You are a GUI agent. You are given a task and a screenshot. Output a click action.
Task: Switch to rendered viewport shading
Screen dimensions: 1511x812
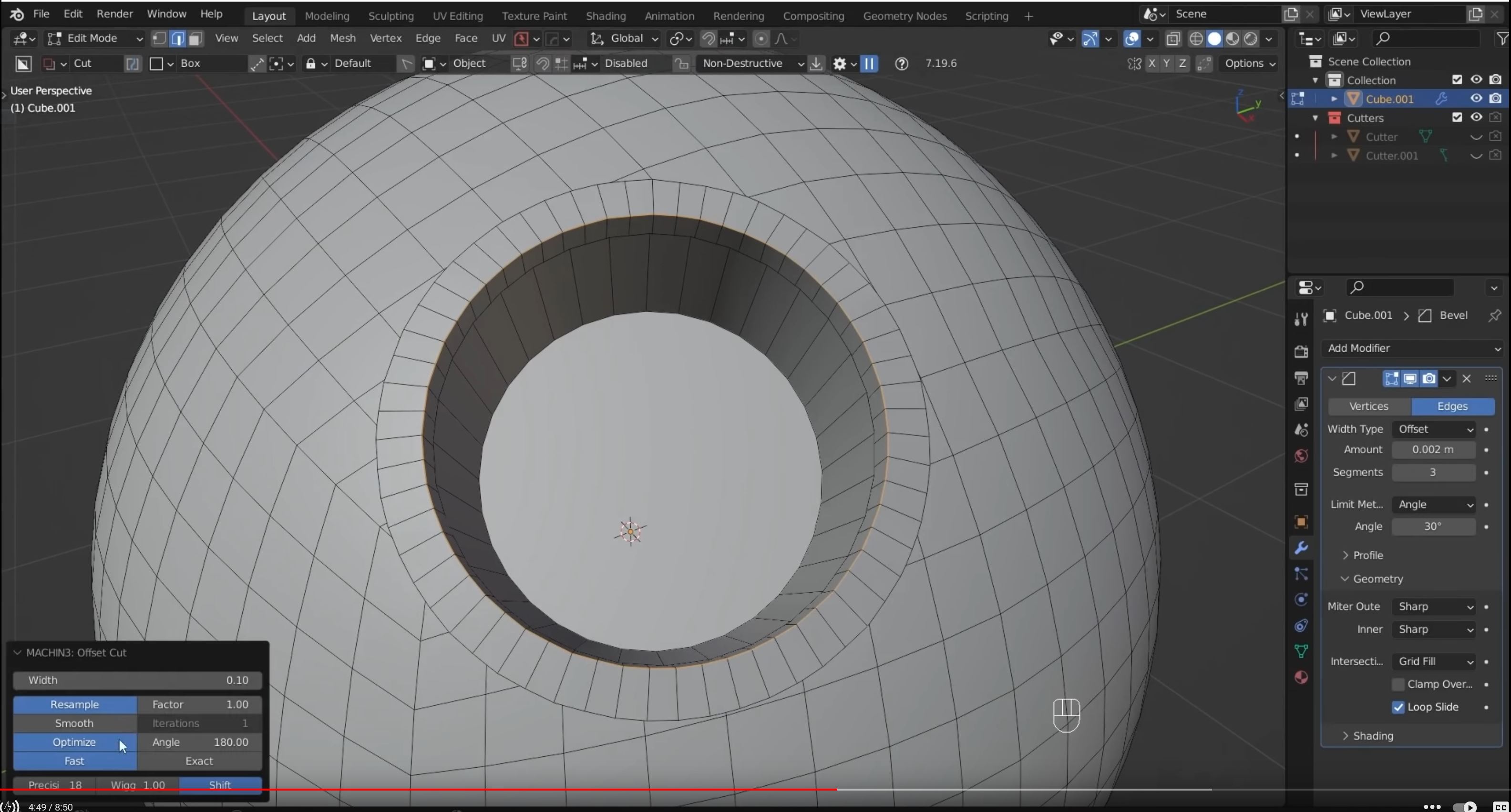(x=1251, y=39)
